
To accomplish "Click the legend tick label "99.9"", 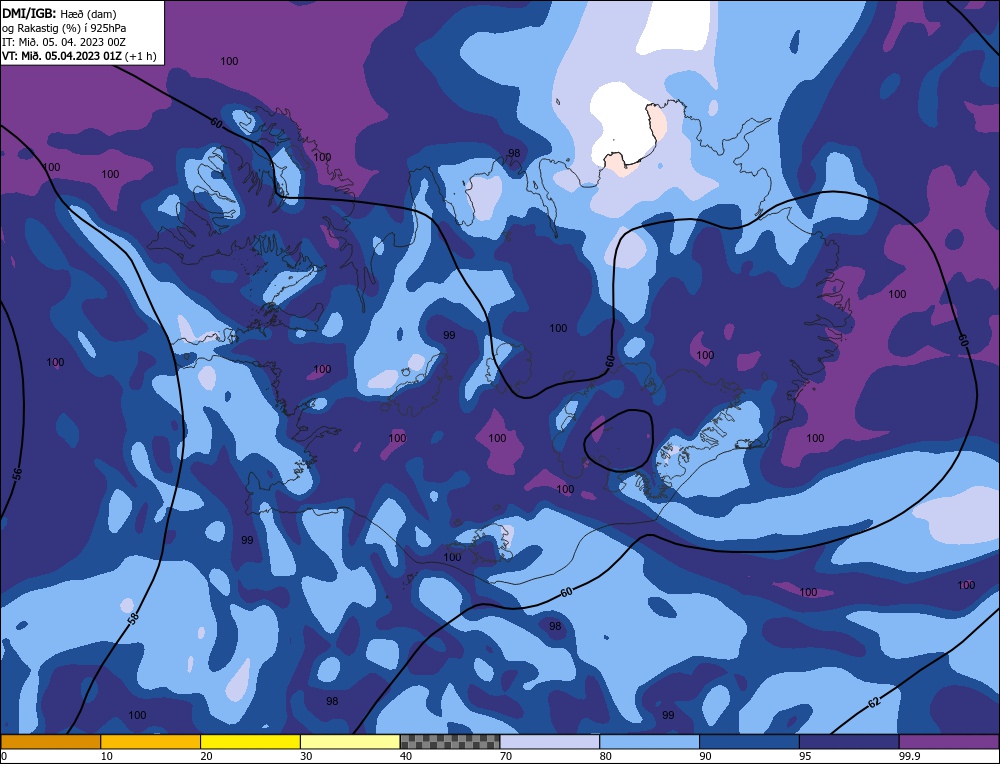I will pos(909,756).
